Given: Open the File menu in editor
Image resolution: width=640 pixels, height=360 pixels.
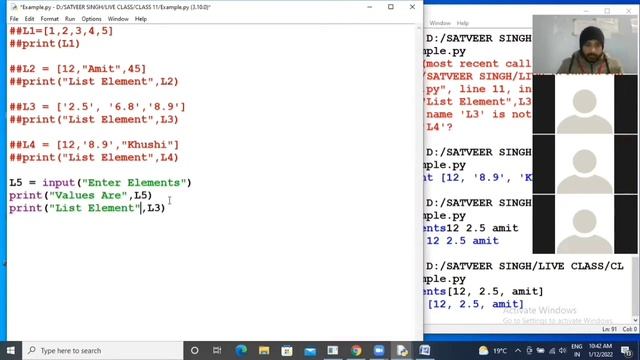Looking at the screenshot, I should (14, 19).
